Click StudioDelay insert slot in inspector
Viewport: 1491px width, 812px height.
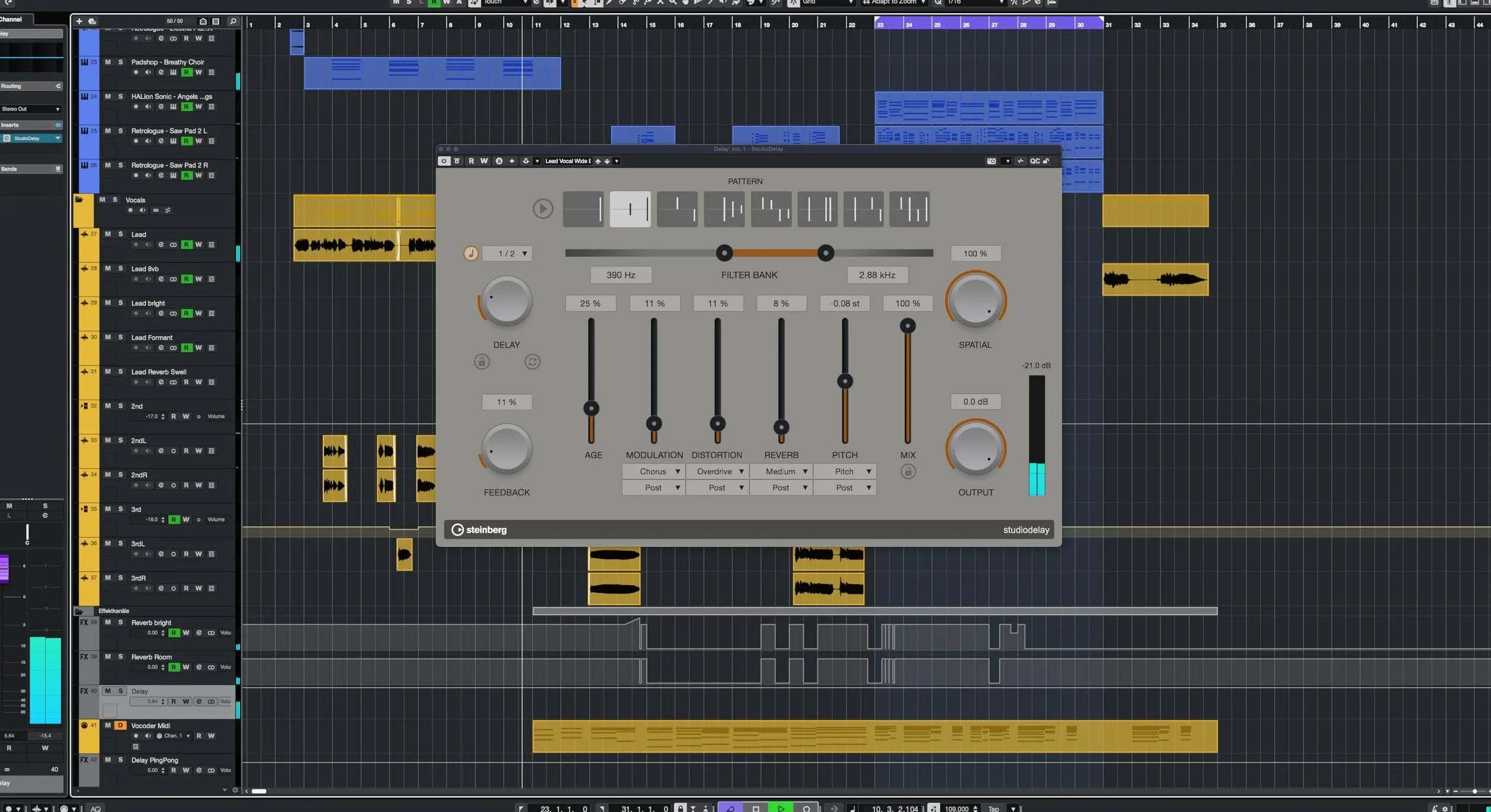(31, 138)
